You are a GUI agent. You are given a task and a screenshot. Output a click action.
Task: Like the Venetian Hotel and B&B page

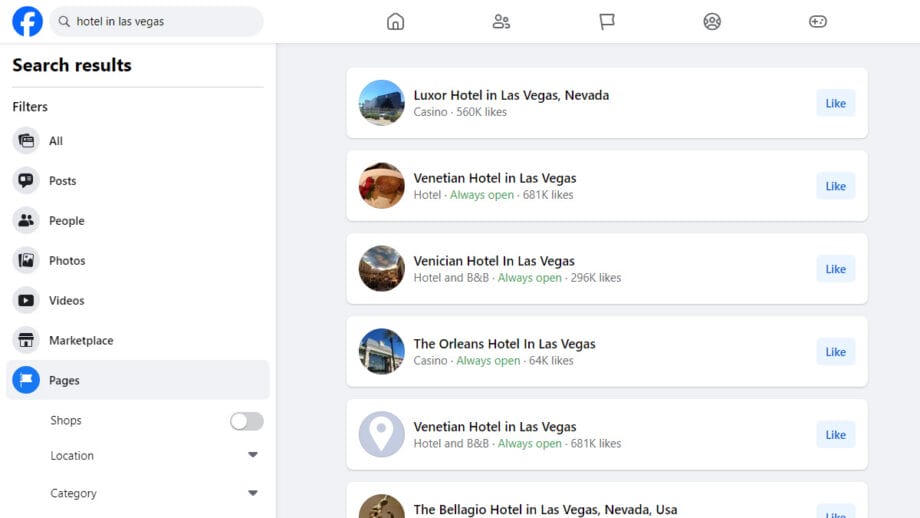pos(836,435)
